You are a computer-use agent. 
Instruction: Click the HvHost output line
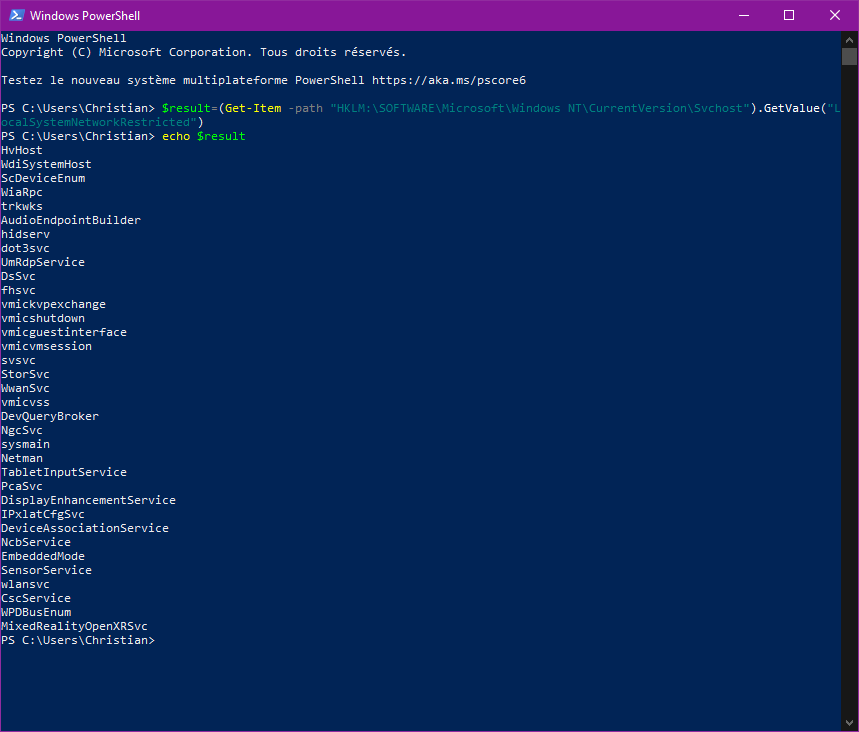(21, 150)
